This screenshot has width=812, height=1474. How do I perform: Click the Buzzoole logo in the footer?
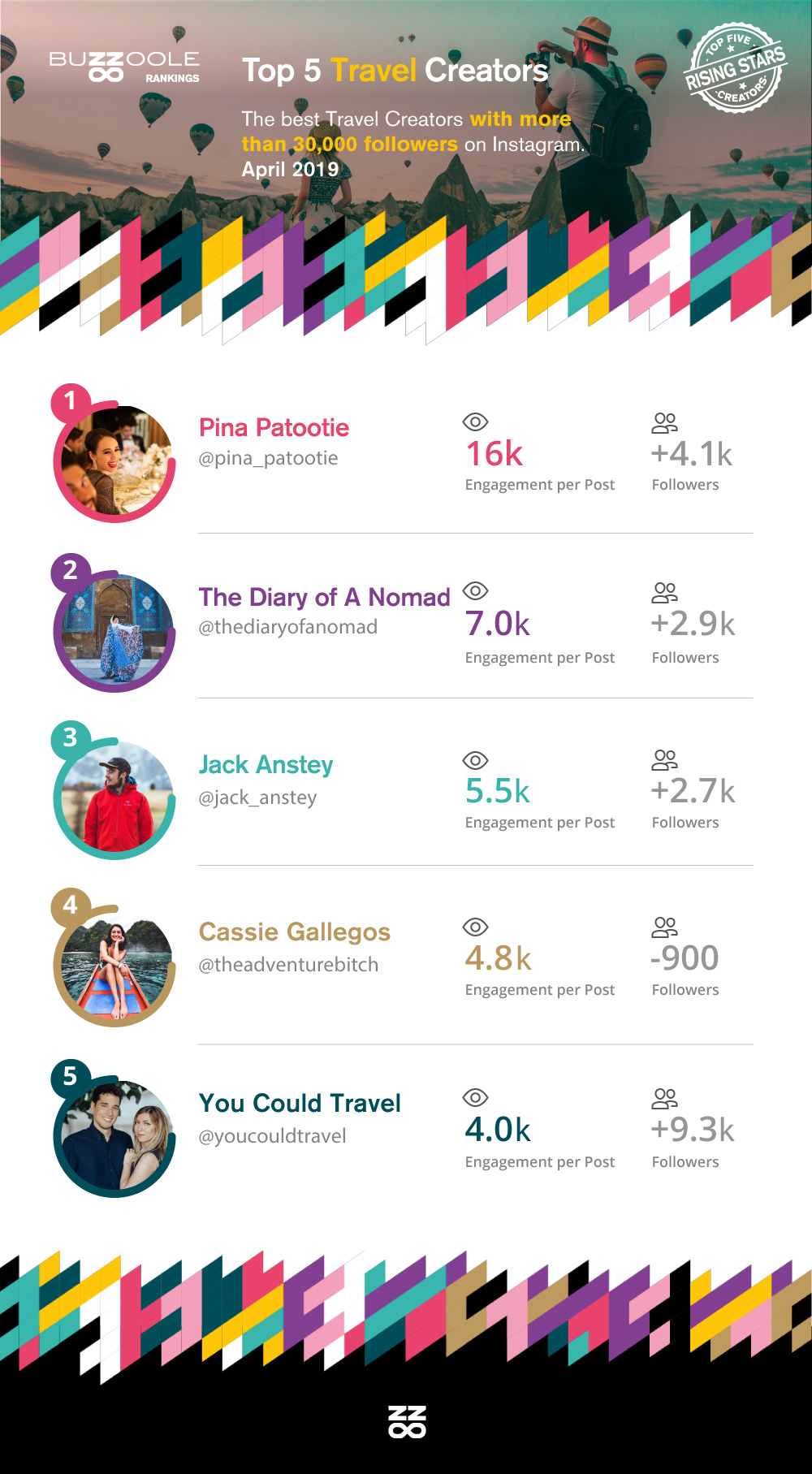(407, 1421)
